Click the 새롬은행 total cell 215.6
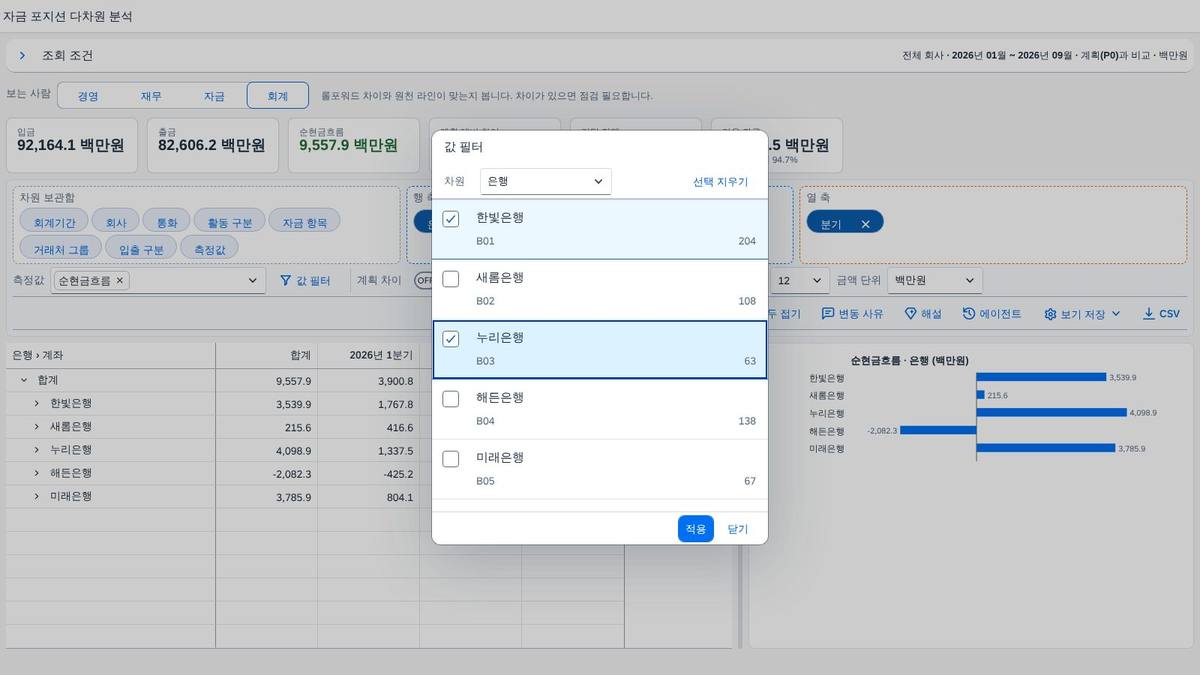Screen dimensions: 1200x675 pyautogui.click(x=266, y=427)
